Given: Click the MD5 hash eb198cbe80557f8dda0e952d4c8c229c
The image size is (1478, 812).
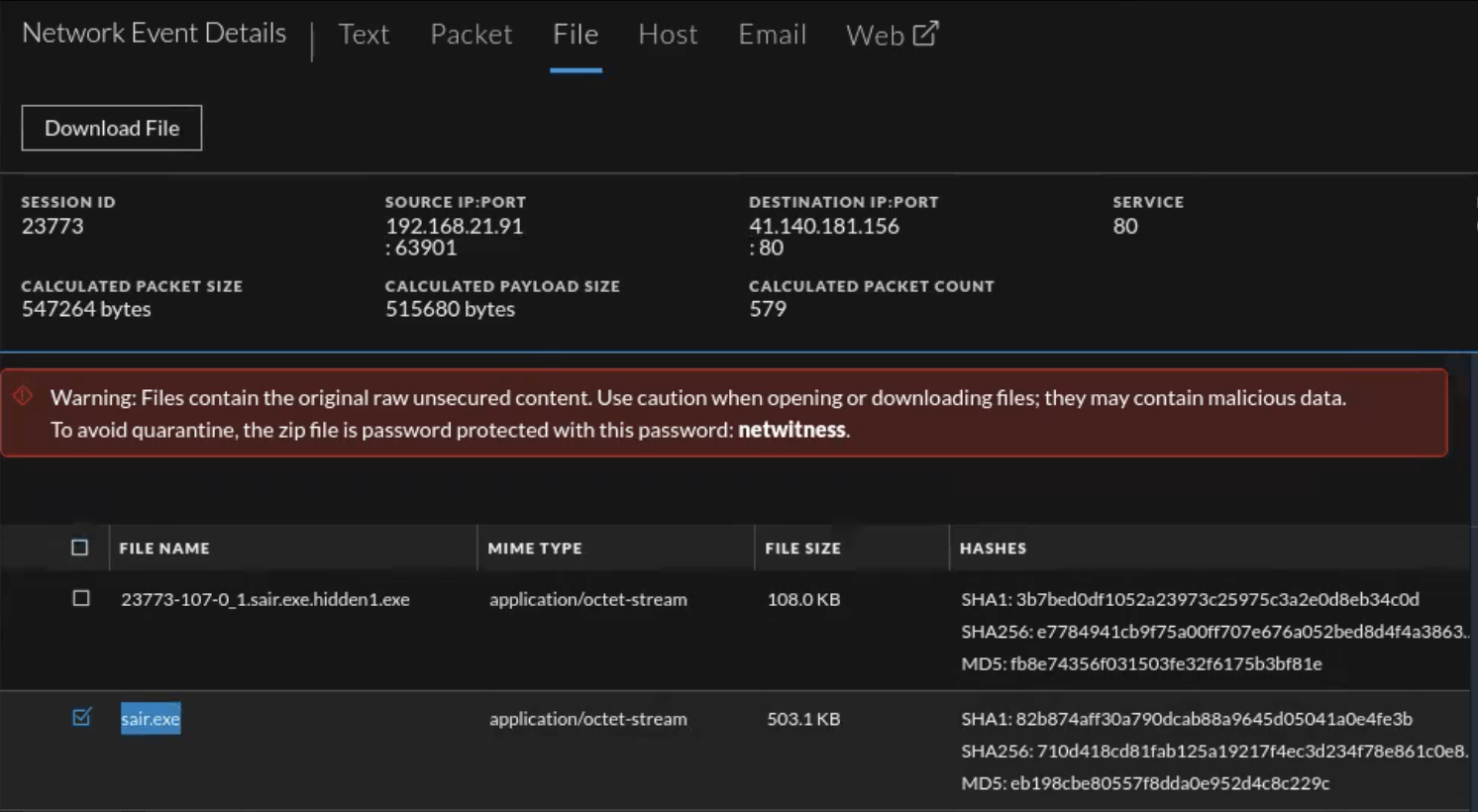Looking at the screenshot, I should pos(1145,783).
